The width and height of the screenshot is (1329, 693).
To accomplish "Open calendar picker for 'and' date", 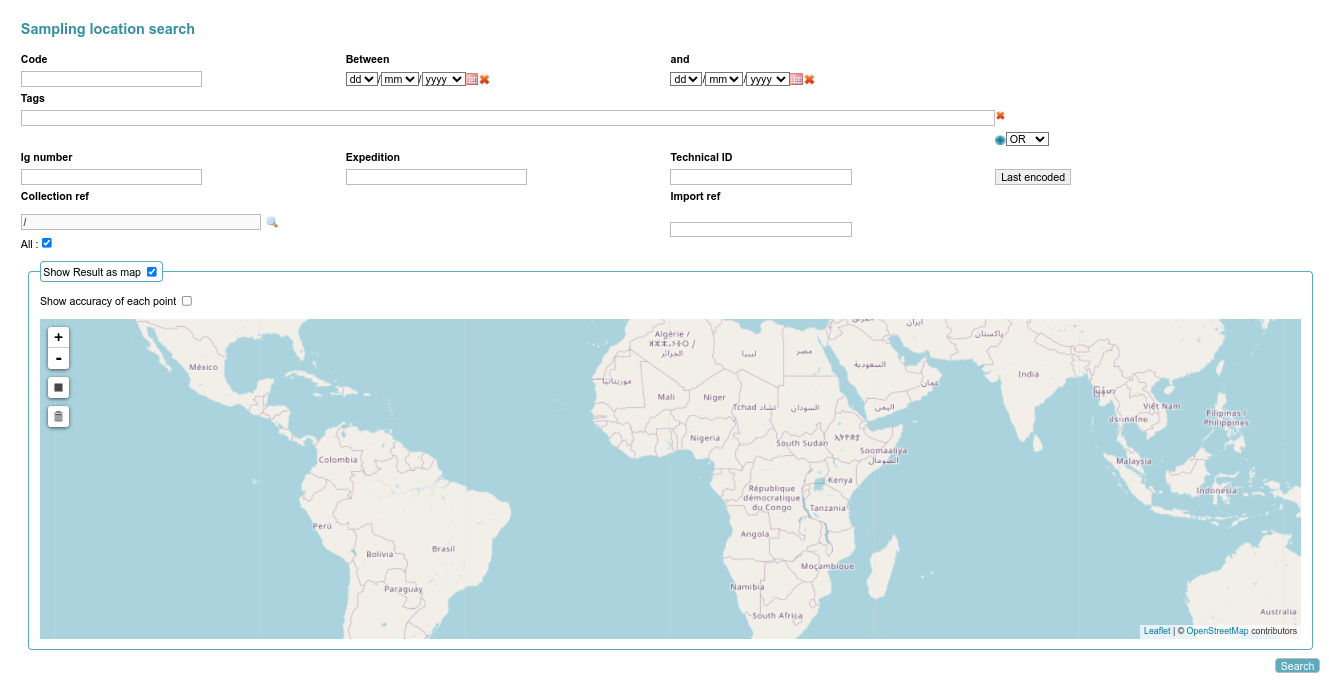I will click(796, 79).
